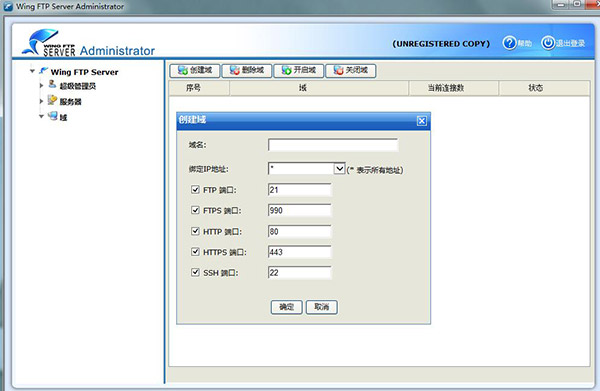Click the HTTP port field showing 80
Viewport: 600px width, 391px height.
(x=300, y=231)
